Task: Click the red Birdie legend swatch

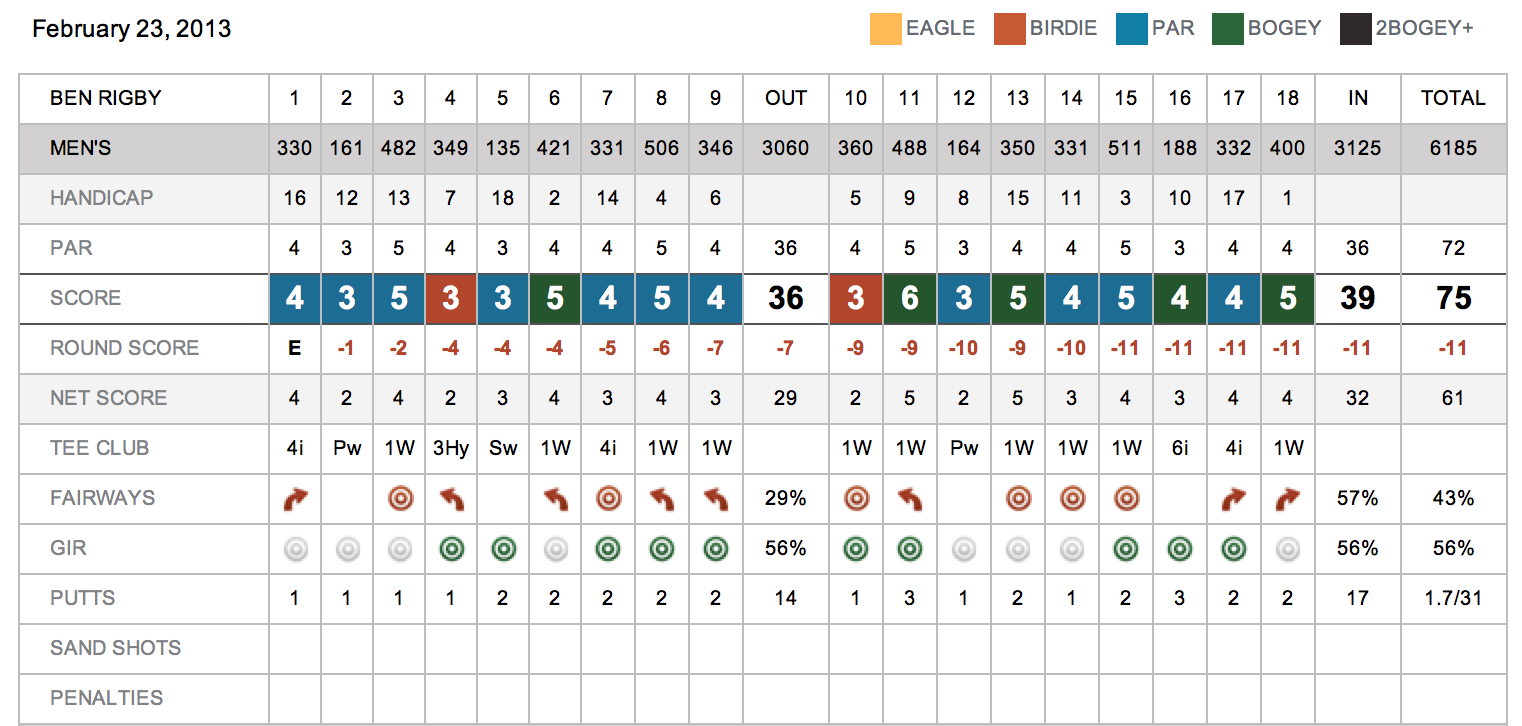Action: pyautogui.click(x=1010, y=29)
